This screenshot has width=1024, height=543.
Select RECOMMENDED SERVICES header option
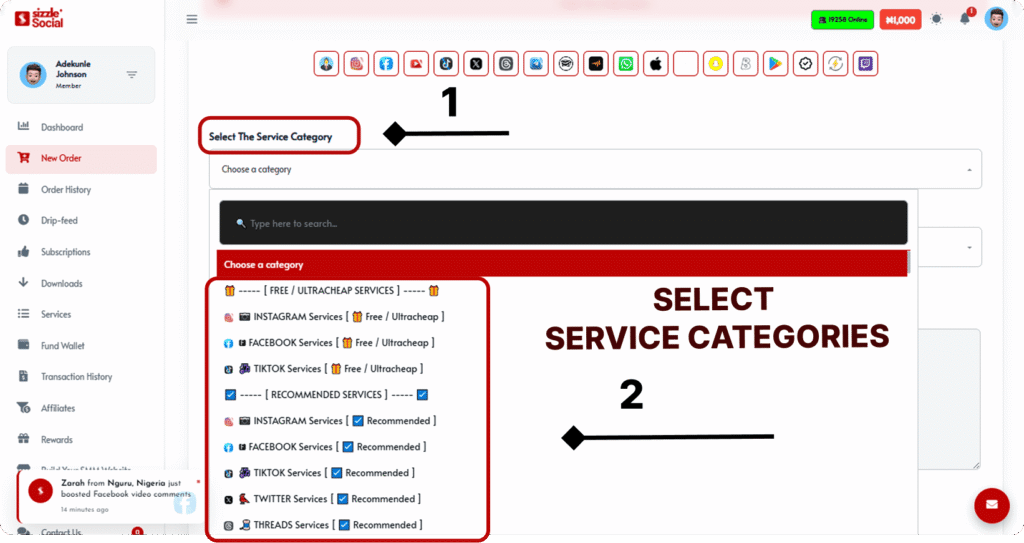coord(326,395)
